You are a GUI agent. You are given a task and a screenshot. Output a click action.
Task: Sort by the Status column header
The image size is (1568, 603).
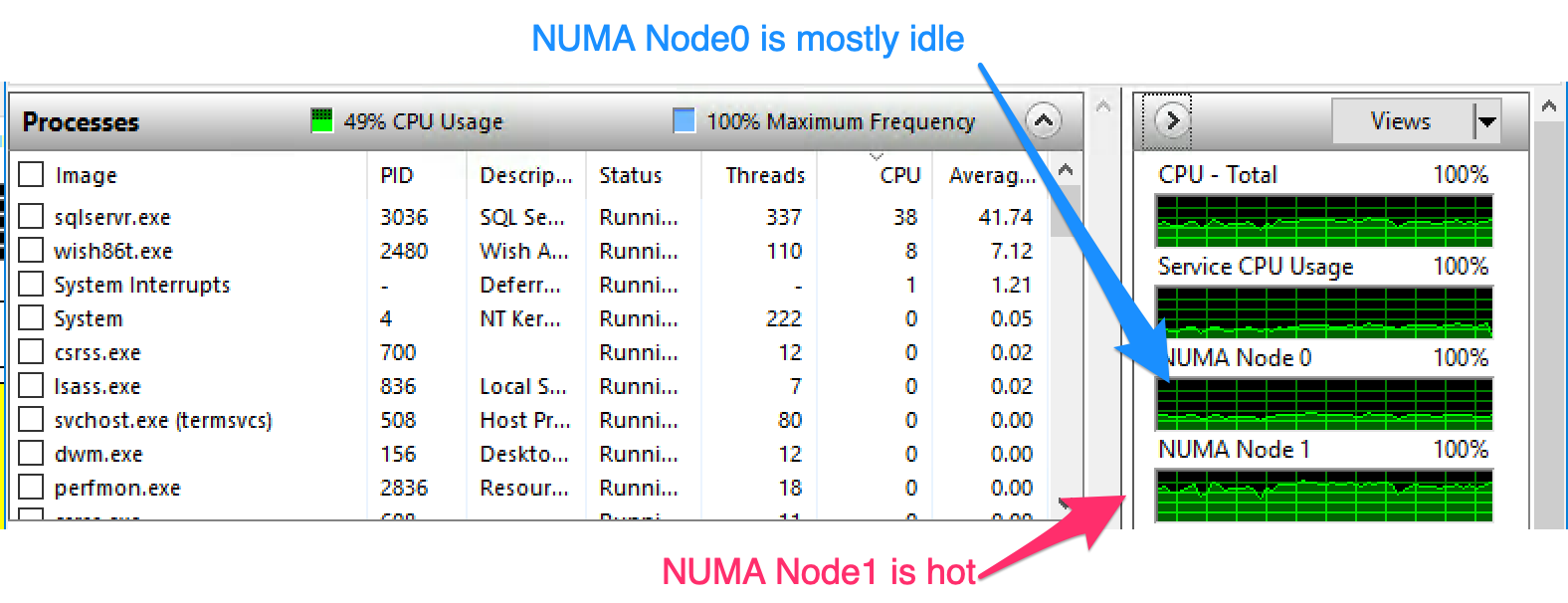coord(630,175)
